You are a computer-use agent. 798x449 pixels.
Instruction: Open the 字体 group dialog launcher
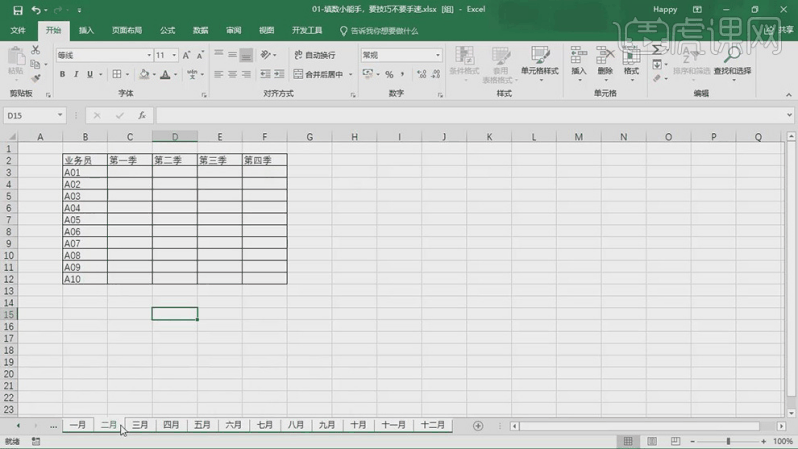pos(204,95)
